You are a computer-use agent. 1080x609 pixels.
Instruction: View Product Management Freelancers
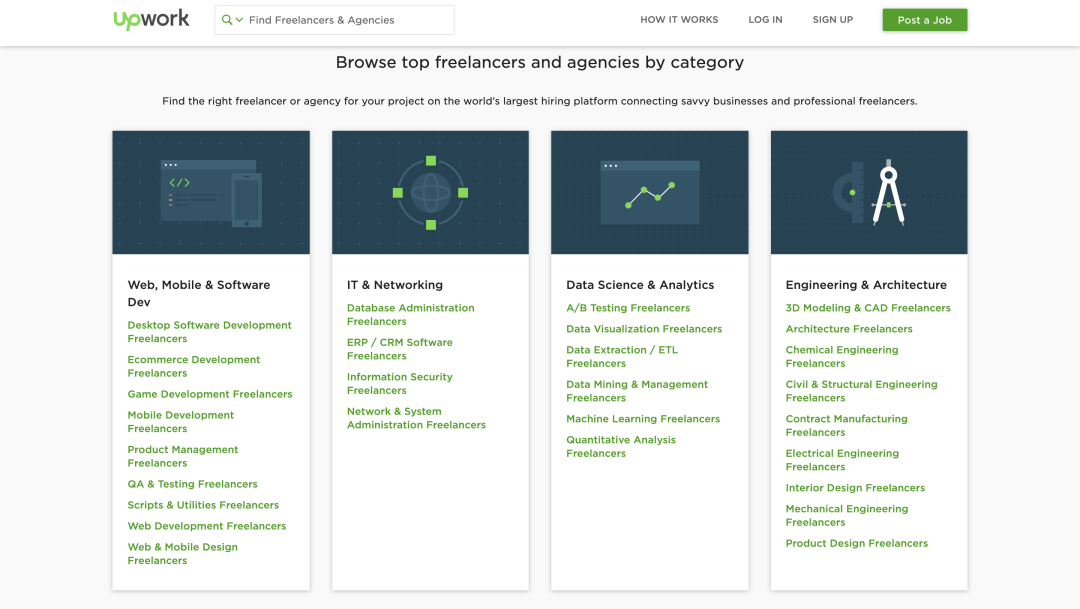[x=183, y=456]
